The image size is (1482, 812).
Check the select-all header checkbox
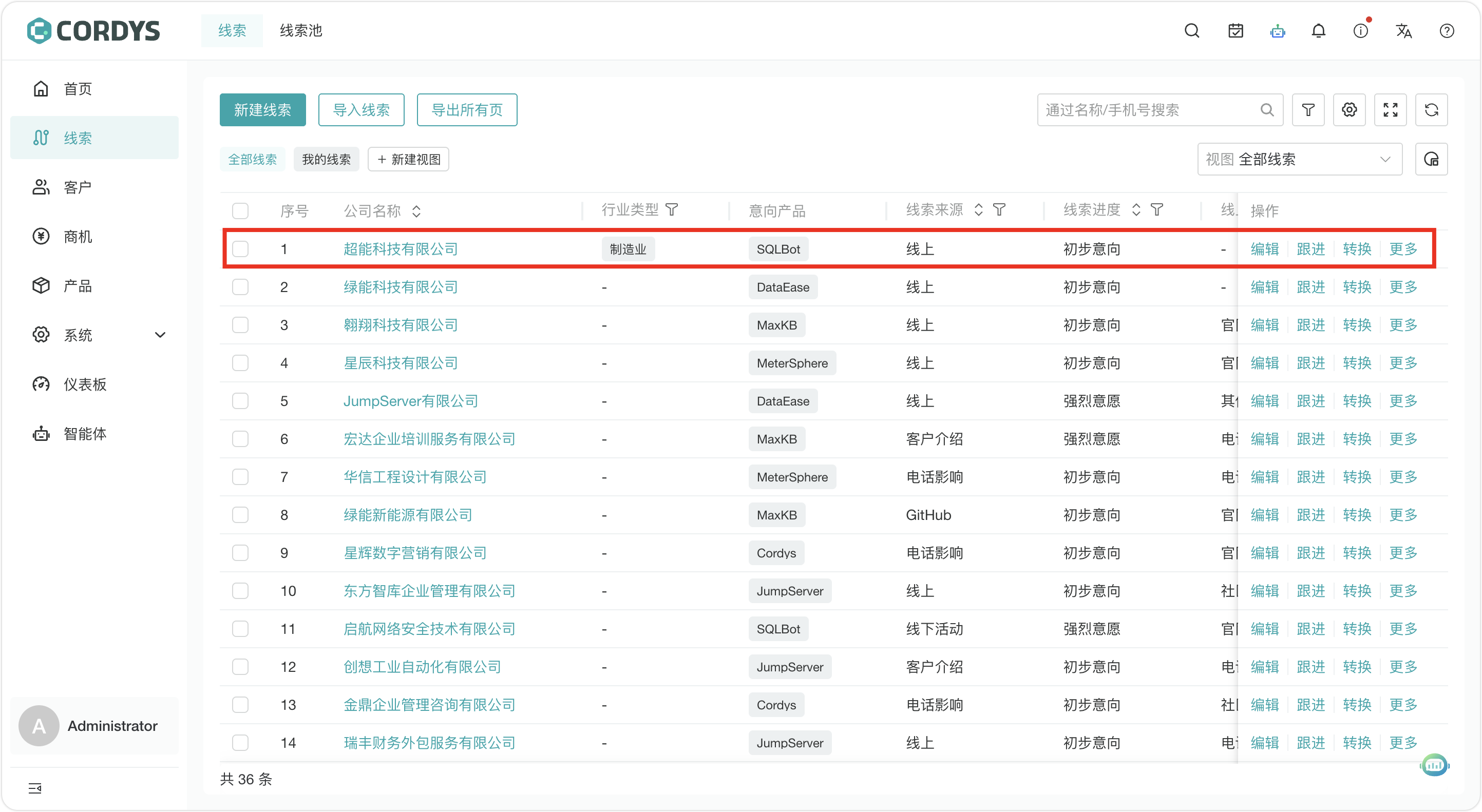(x=240, y=210)
